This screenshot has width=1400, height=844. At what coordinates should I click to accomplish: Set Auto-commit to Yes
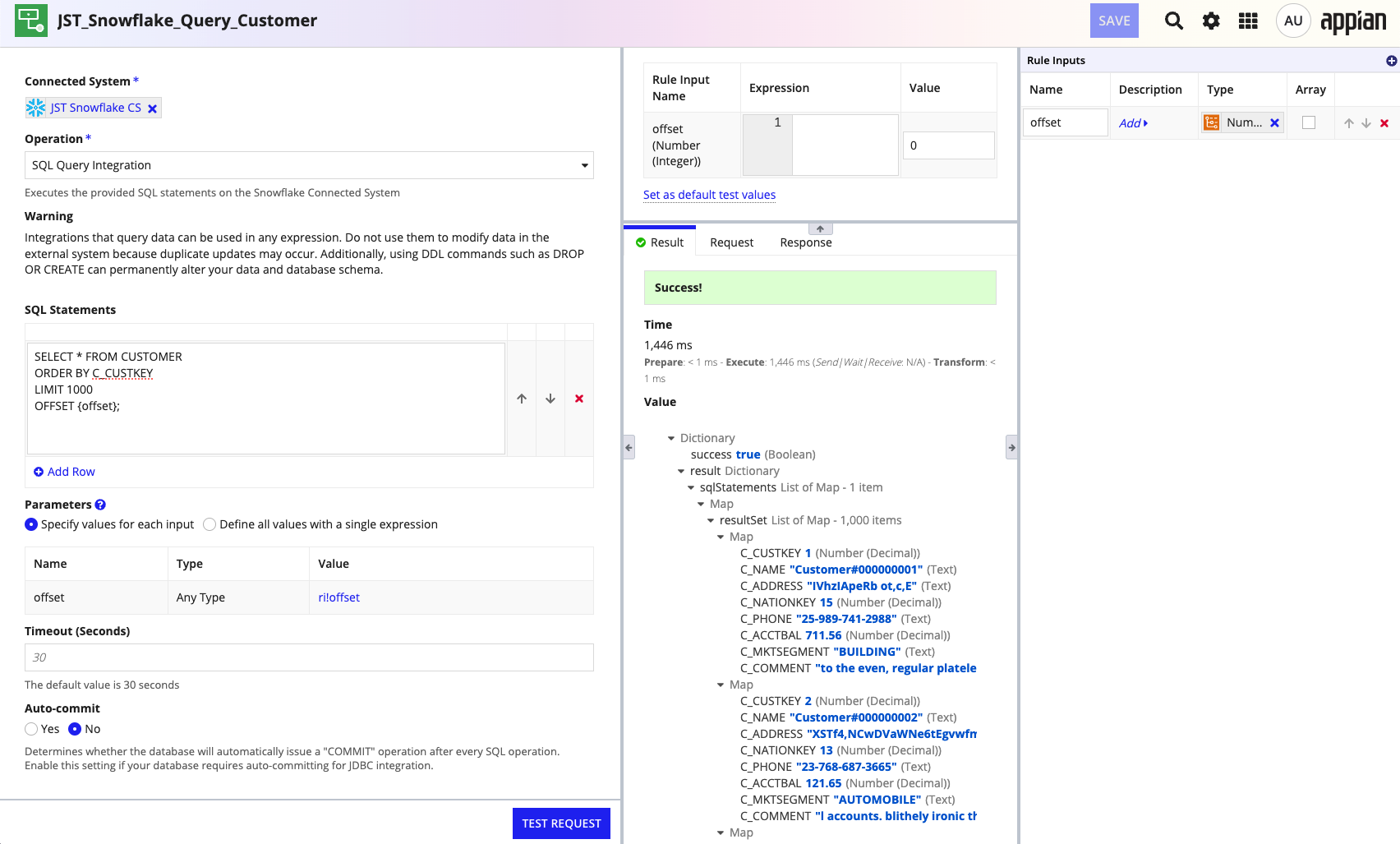(31, 729)
